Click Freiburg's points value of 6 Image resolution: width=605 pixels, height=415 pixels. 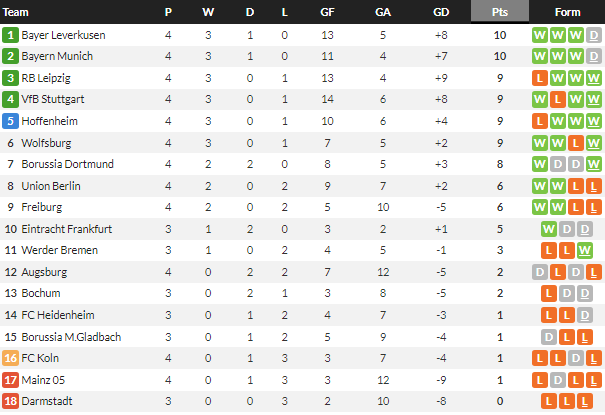[x=499, y=207]
